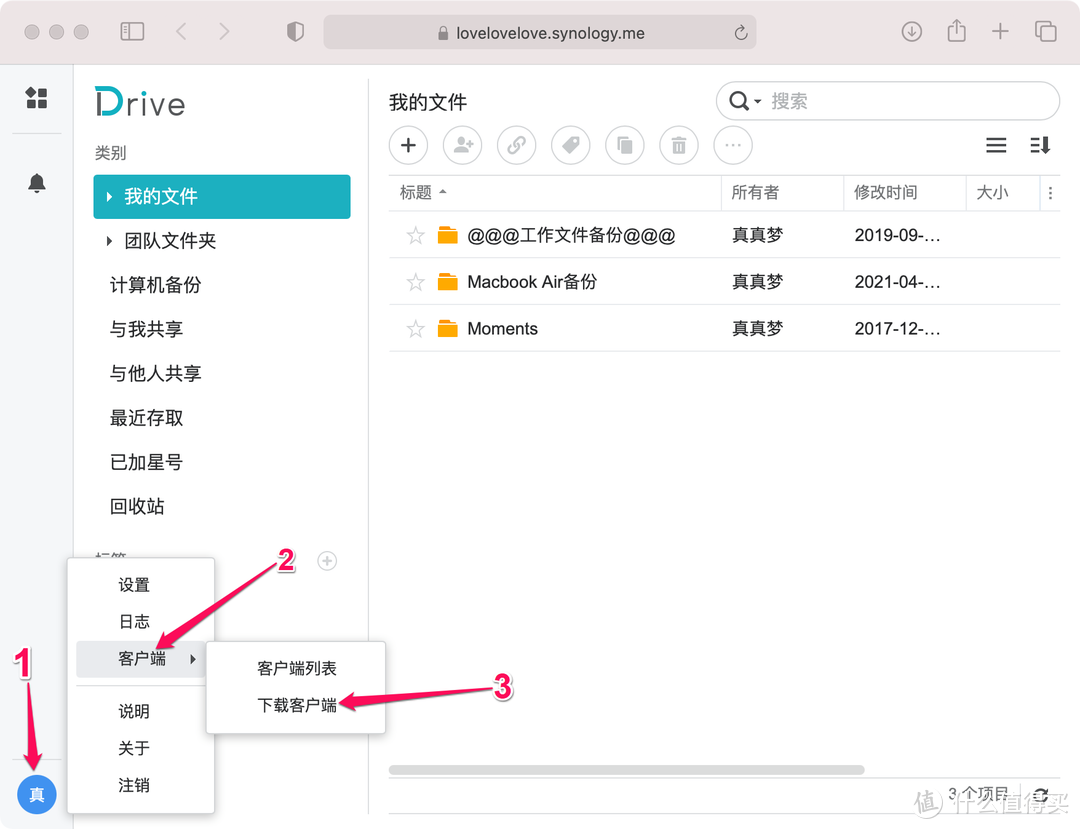This screenshot has height=829, width=1080.
Task: Click the copy files icon
Action: [624, 146]
